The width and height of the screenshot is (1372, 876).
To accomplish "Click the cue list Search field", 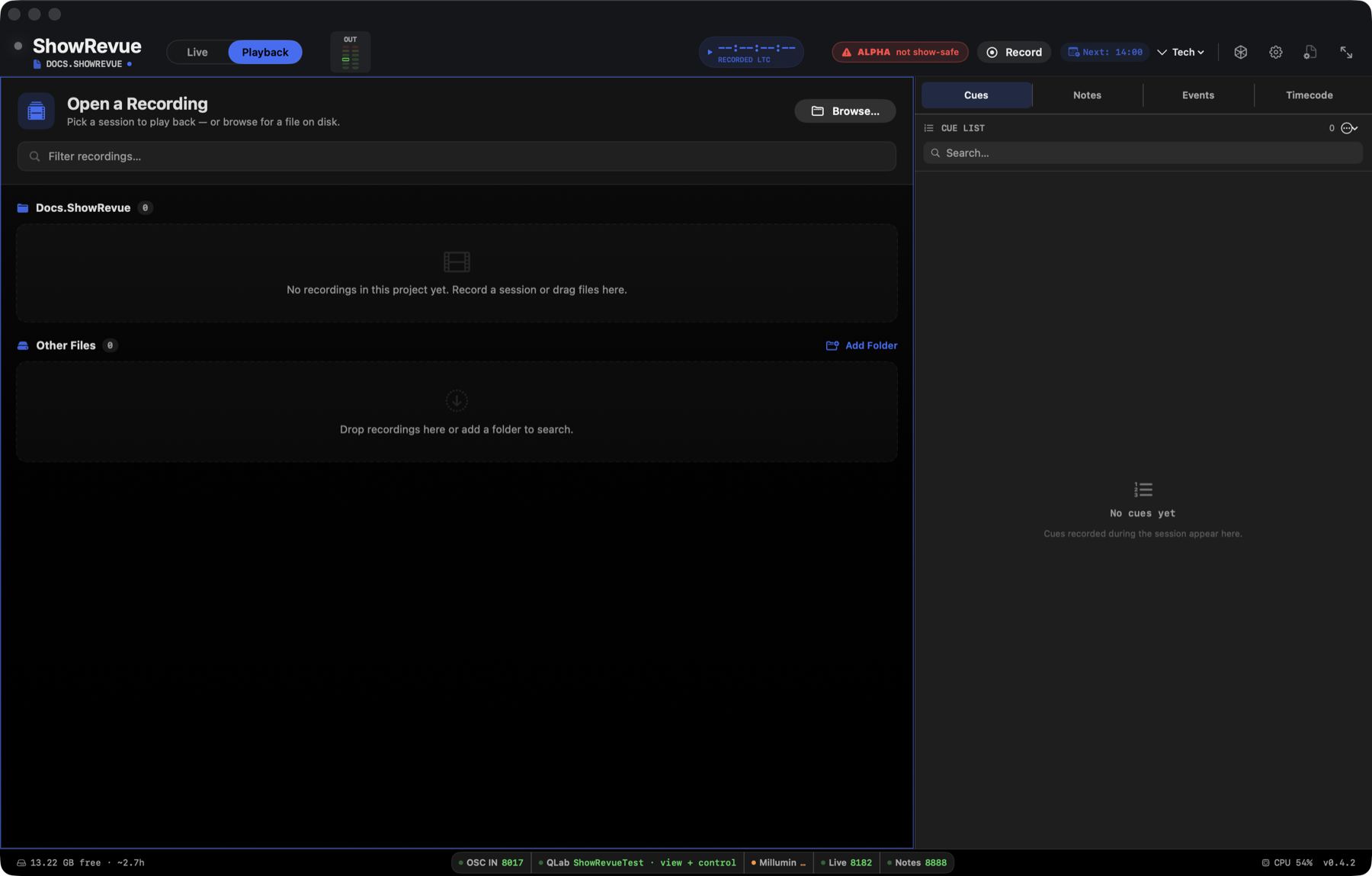I will click(x=1143, y=153).
